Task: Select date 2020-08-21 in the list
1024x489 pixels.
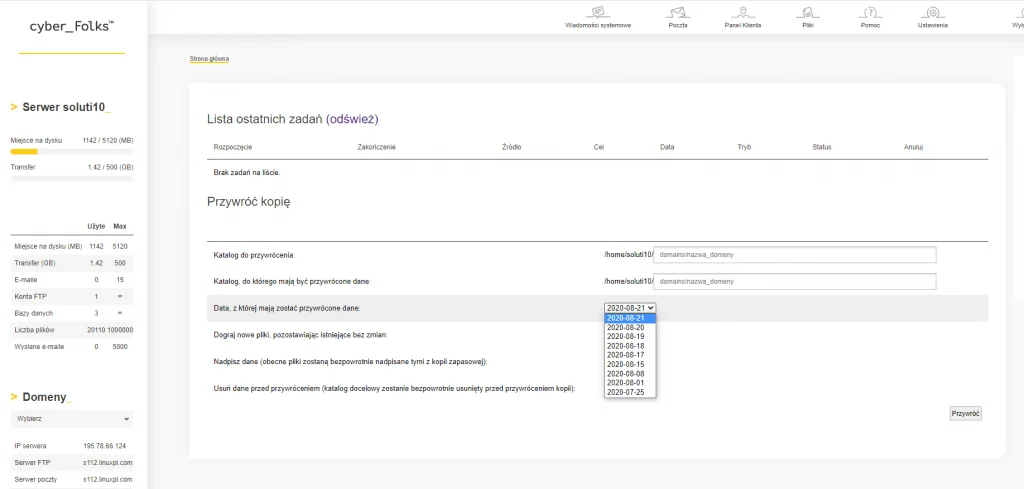Action: point(630,318)
